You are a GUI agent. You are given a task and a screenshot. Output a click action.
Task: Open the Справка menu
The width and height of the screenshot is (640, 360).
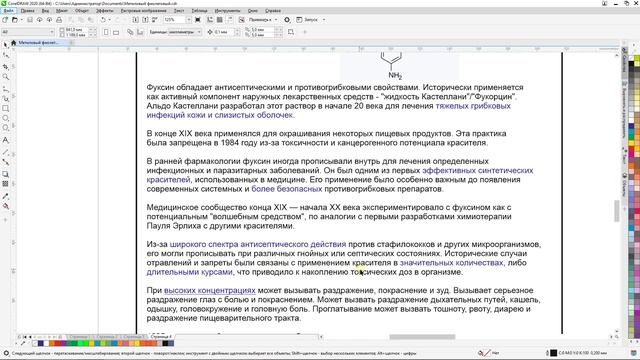pos(273,11)
